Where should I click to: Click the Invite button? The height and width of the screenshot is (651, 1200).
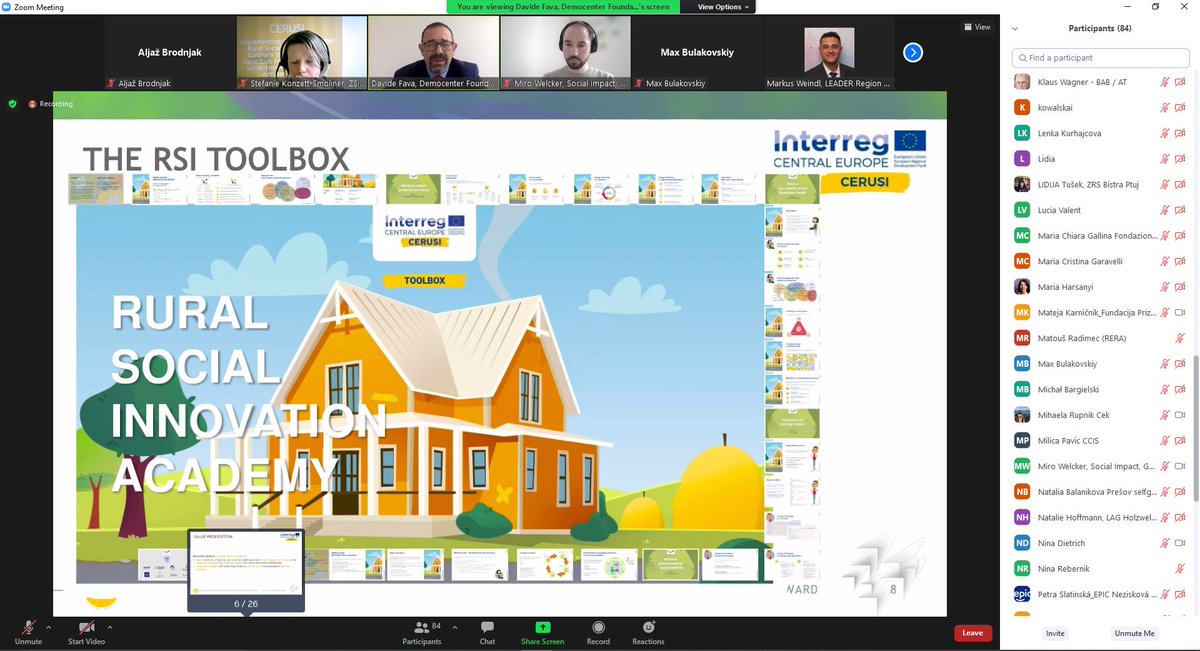(1055, 633)
